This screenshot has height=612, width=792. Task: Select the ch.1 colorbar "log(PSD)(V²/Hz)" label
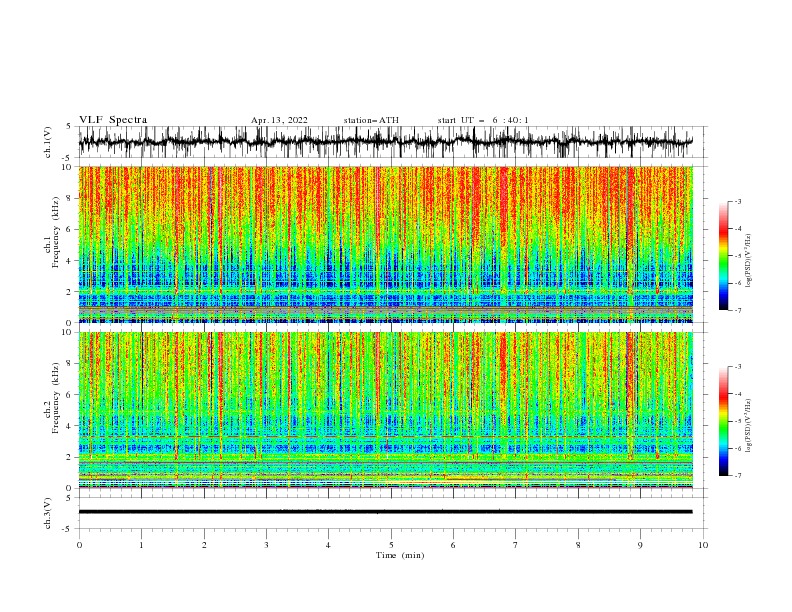point(749,261)
